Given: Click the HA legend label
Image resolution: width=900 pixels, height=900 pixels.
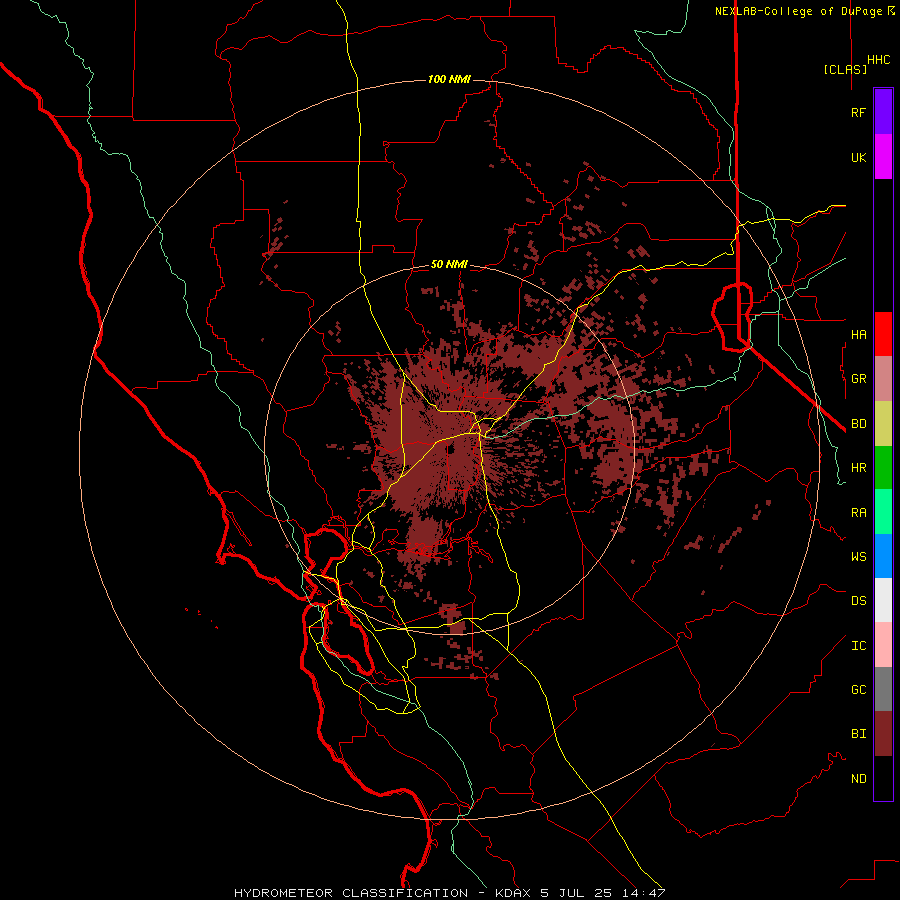Looking at the screenshot, I should [859, 335].
